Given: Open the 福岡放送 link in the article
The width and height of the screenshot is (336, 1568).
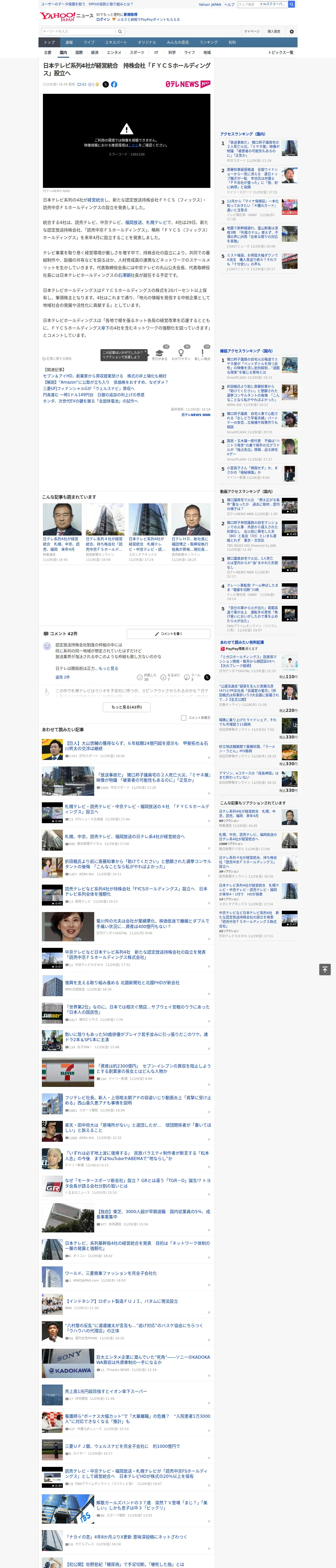Looking at the screenshot, I should click(x=133, y=223).
